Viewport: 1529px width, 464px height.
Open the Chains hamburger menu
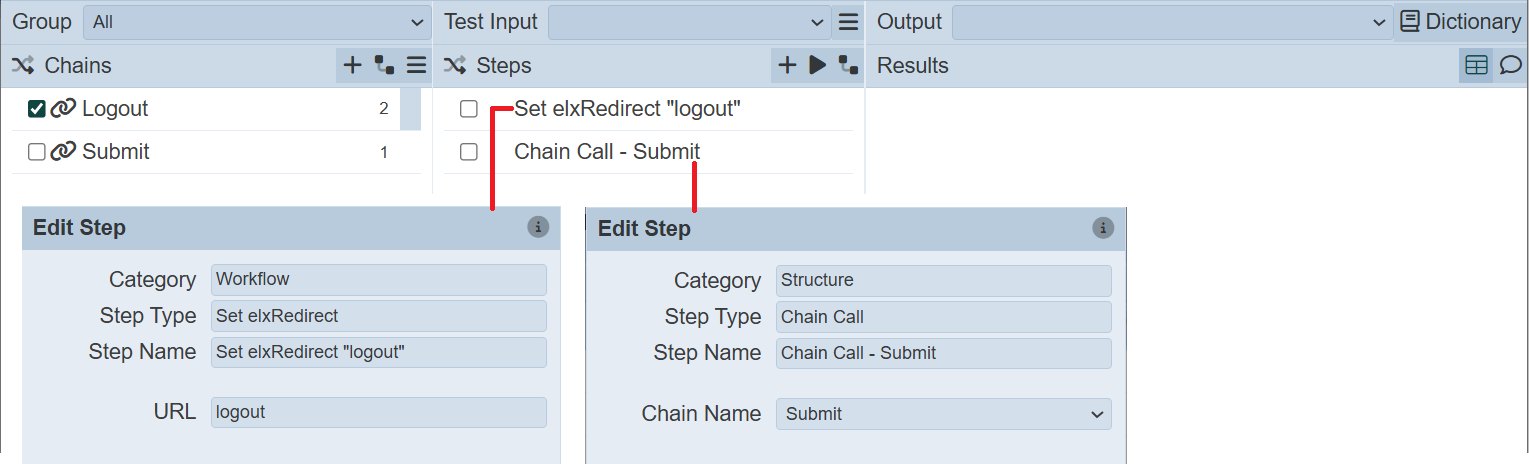pyautogui.click(x=416, y=66)
